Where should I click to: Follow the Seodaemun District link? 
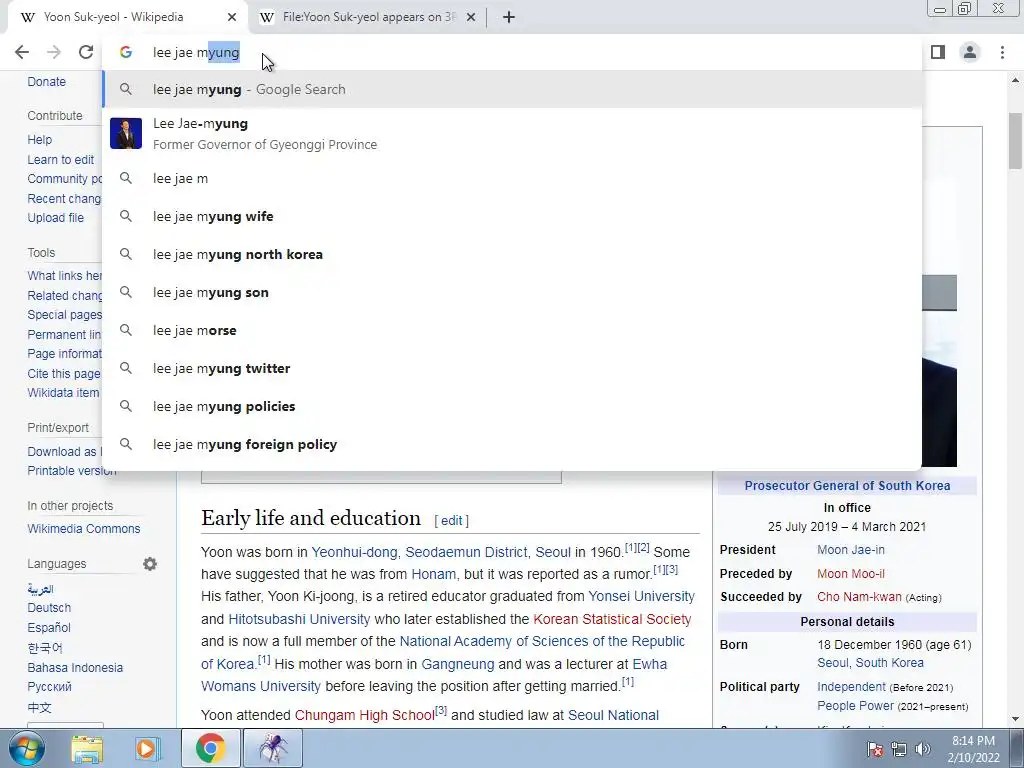(466, 552)
